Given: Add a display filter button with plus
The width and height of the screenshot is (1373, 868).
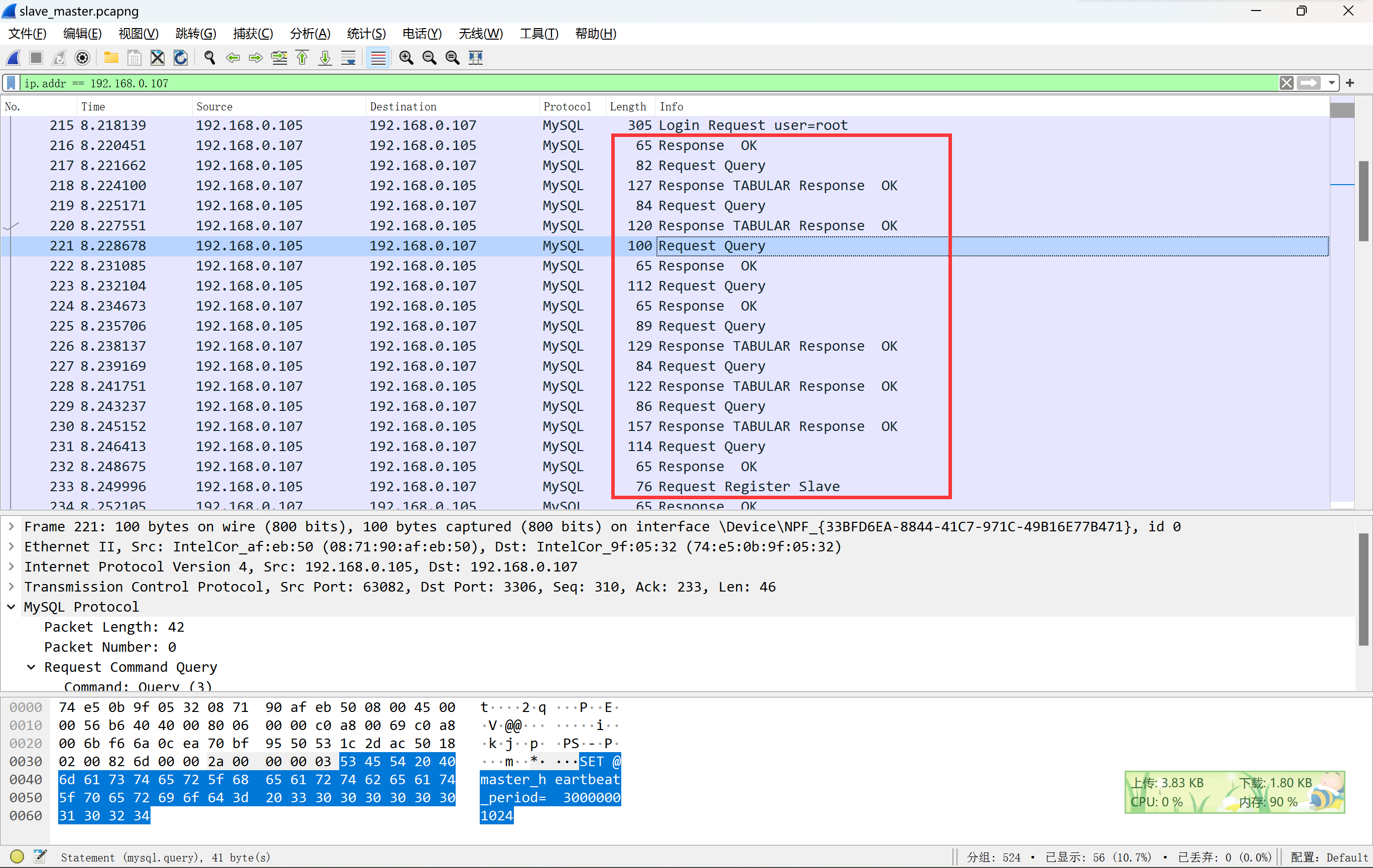Looking at the screenshot, I should point(1350,83).
